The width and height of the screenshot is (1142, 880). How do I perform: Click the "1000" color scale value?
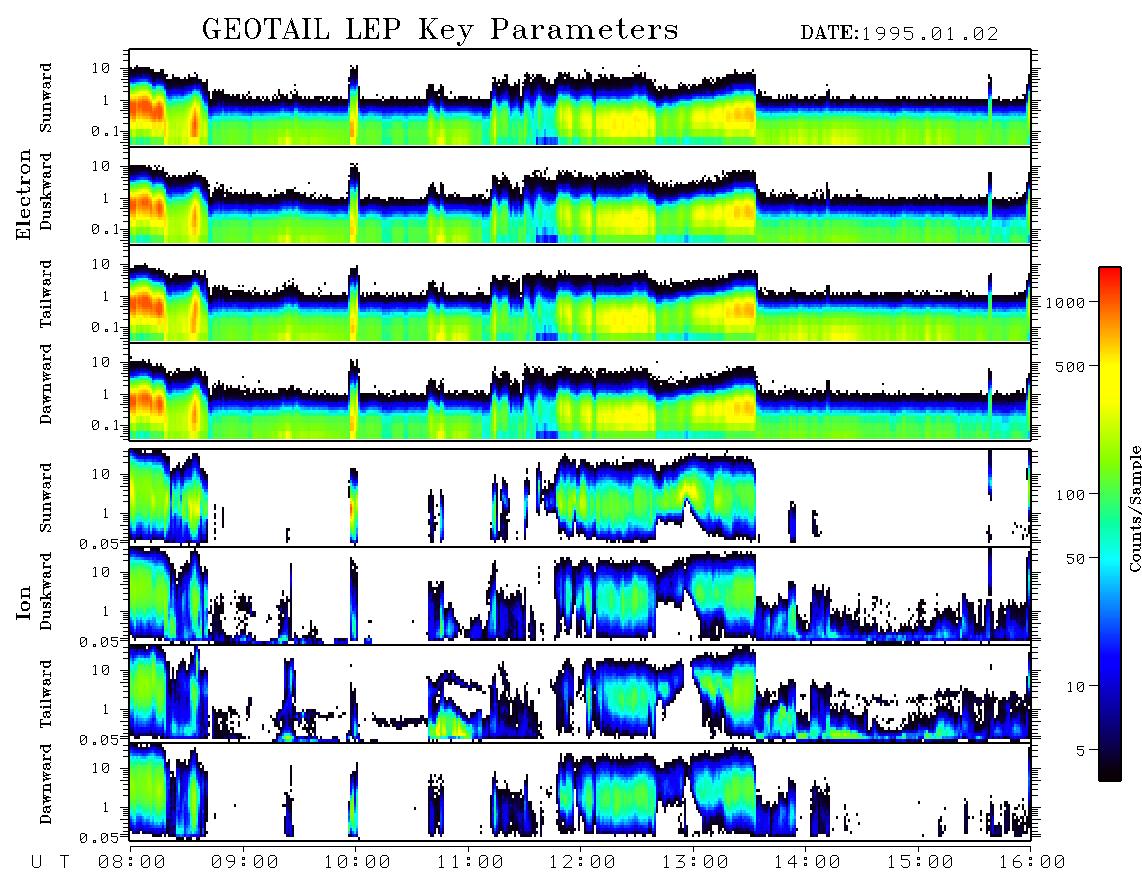(1065, 303)
